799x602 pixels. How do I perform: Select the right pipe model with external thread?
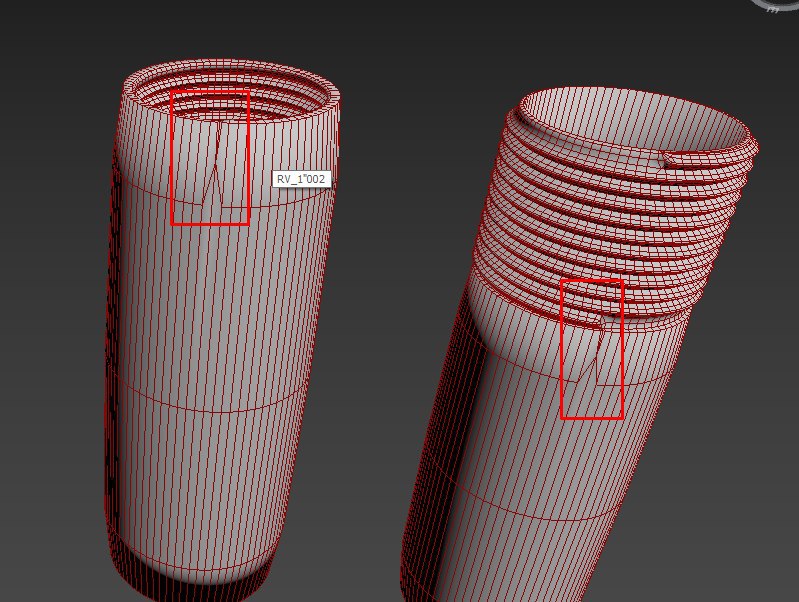click(x=578, y=344)
